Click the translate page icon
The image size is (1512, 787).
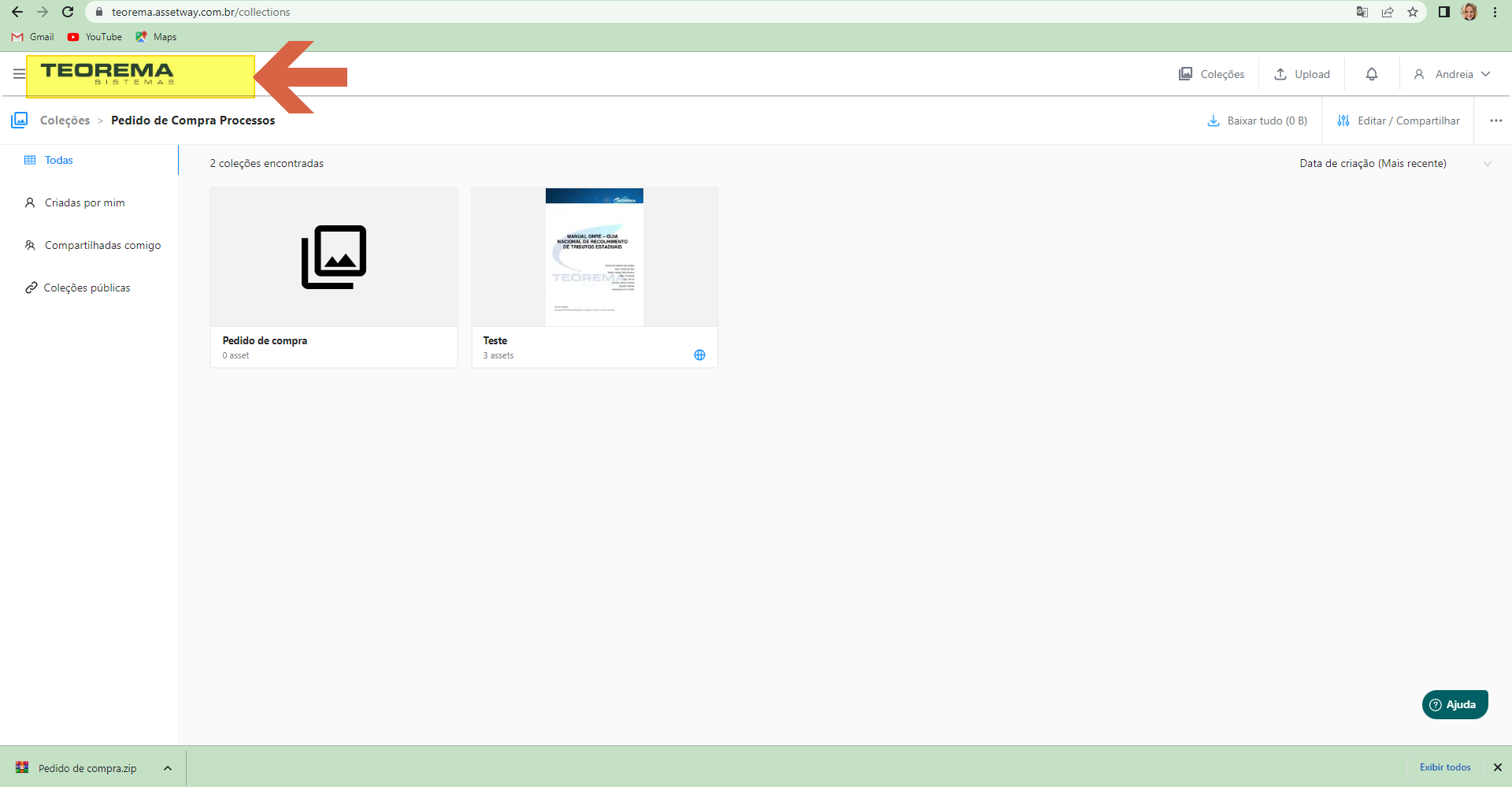click(1362, 12)
